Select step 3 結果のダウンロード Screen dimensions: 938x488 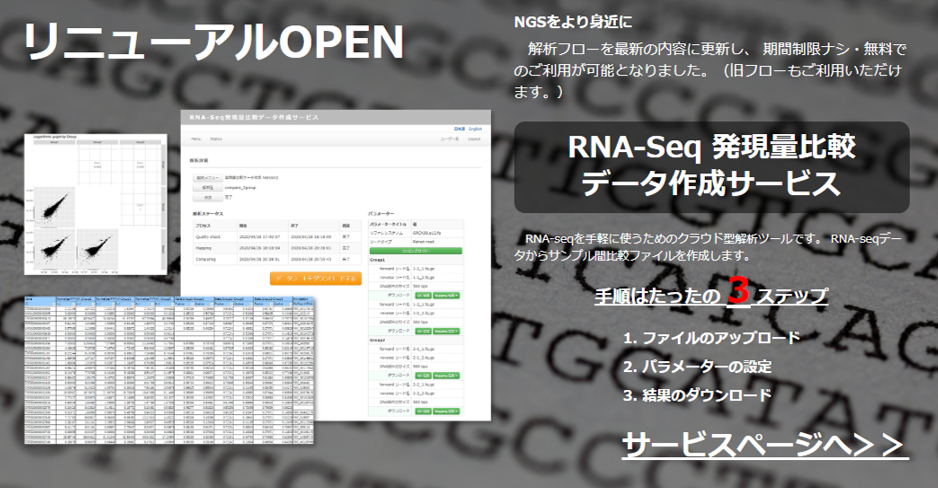pyautogui.click(x=697, y=394)
